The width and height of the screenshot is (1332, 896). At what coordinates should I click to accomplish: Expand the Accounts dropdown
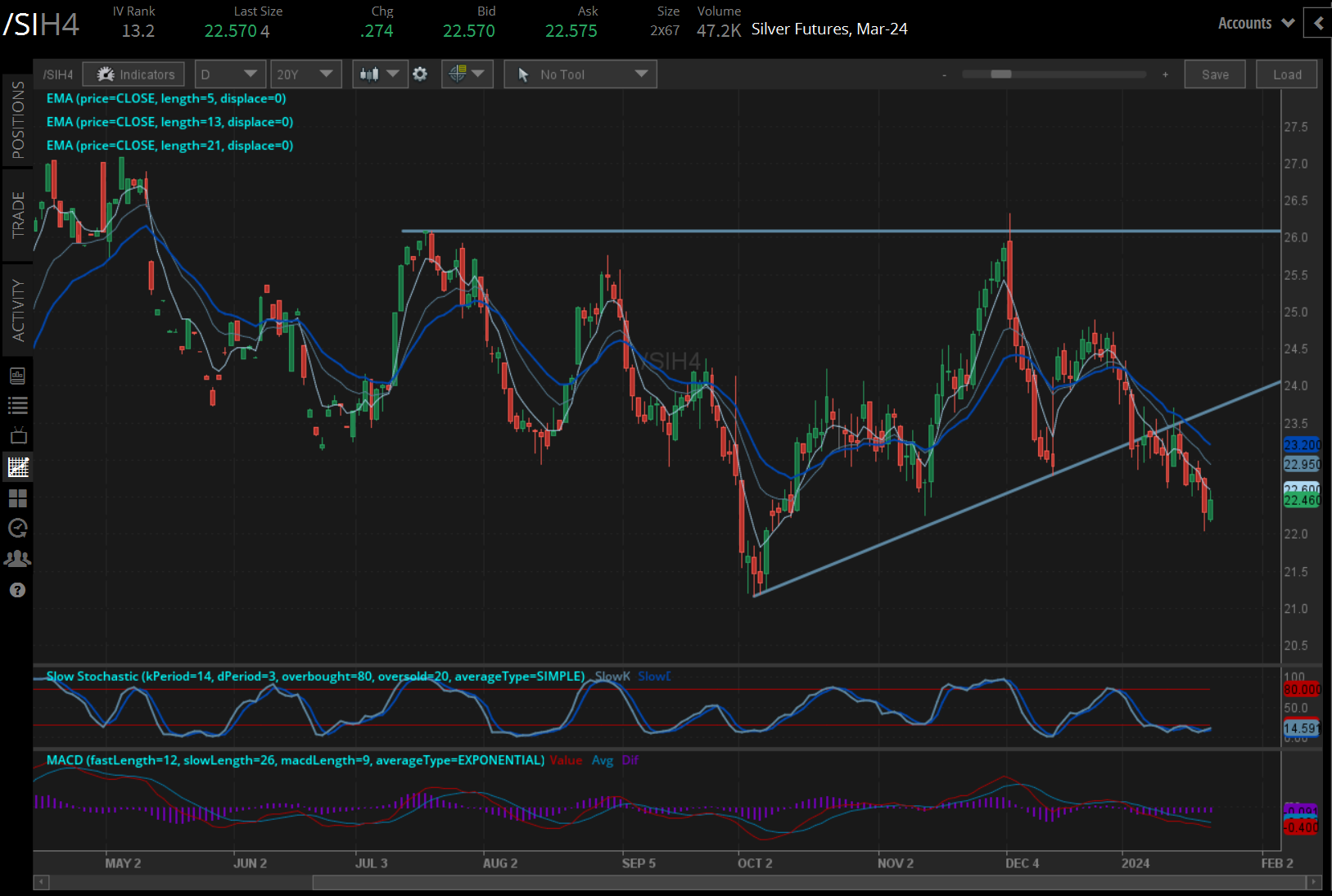[1255, 24]
